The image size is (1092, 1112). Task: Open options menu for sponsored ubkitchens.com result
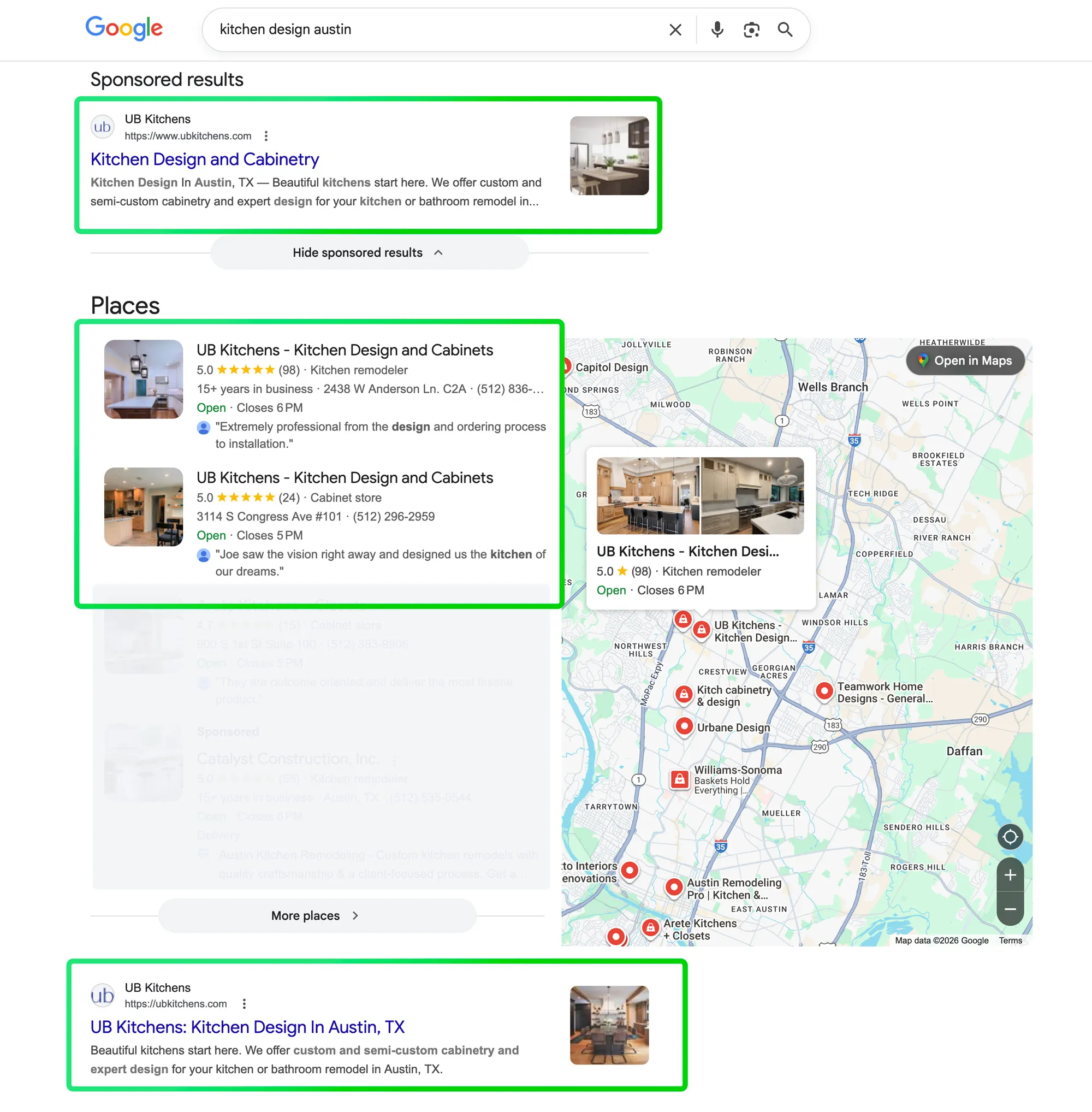[265, 136]
